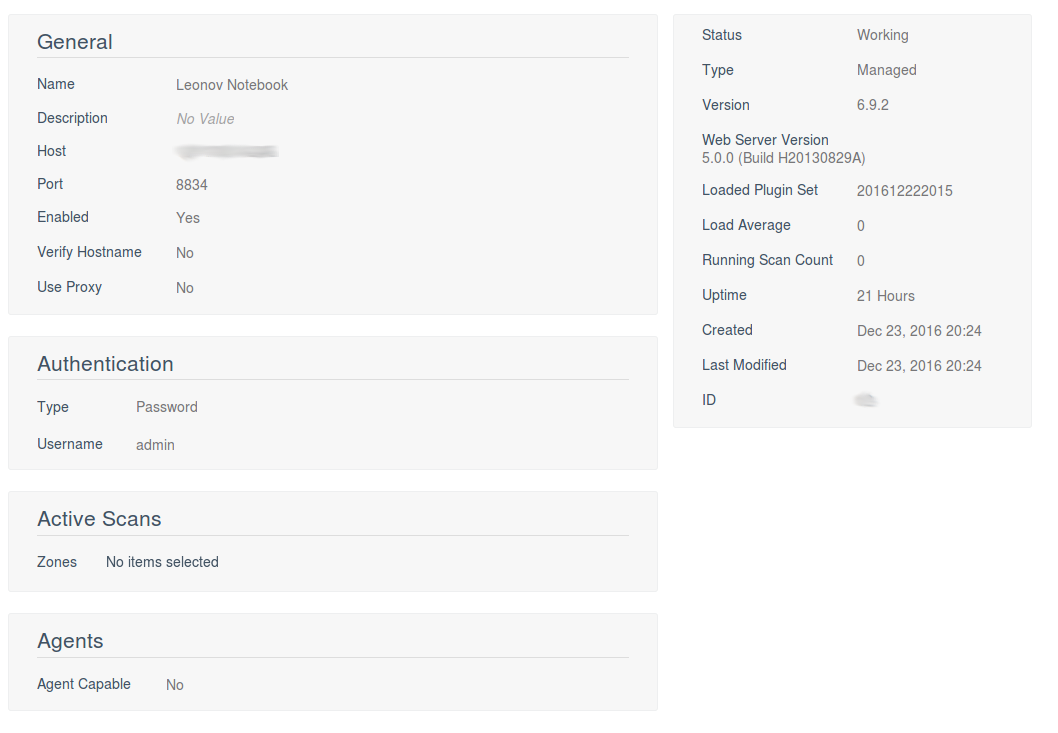Click the Uptime value 21 Hours
The height and width of the screenshot is (733, 1058).
coord(886,296)
